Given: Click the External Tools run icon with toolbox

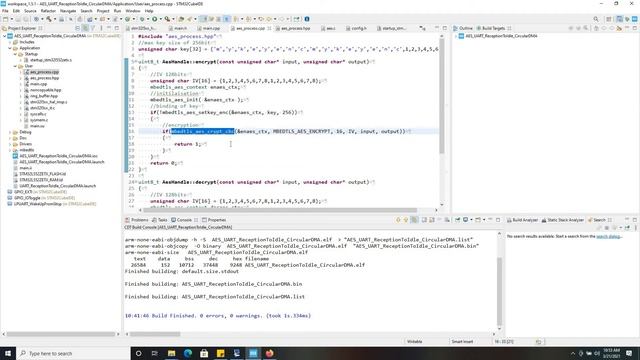Looking at the screenshot, I should pos(167,19).
